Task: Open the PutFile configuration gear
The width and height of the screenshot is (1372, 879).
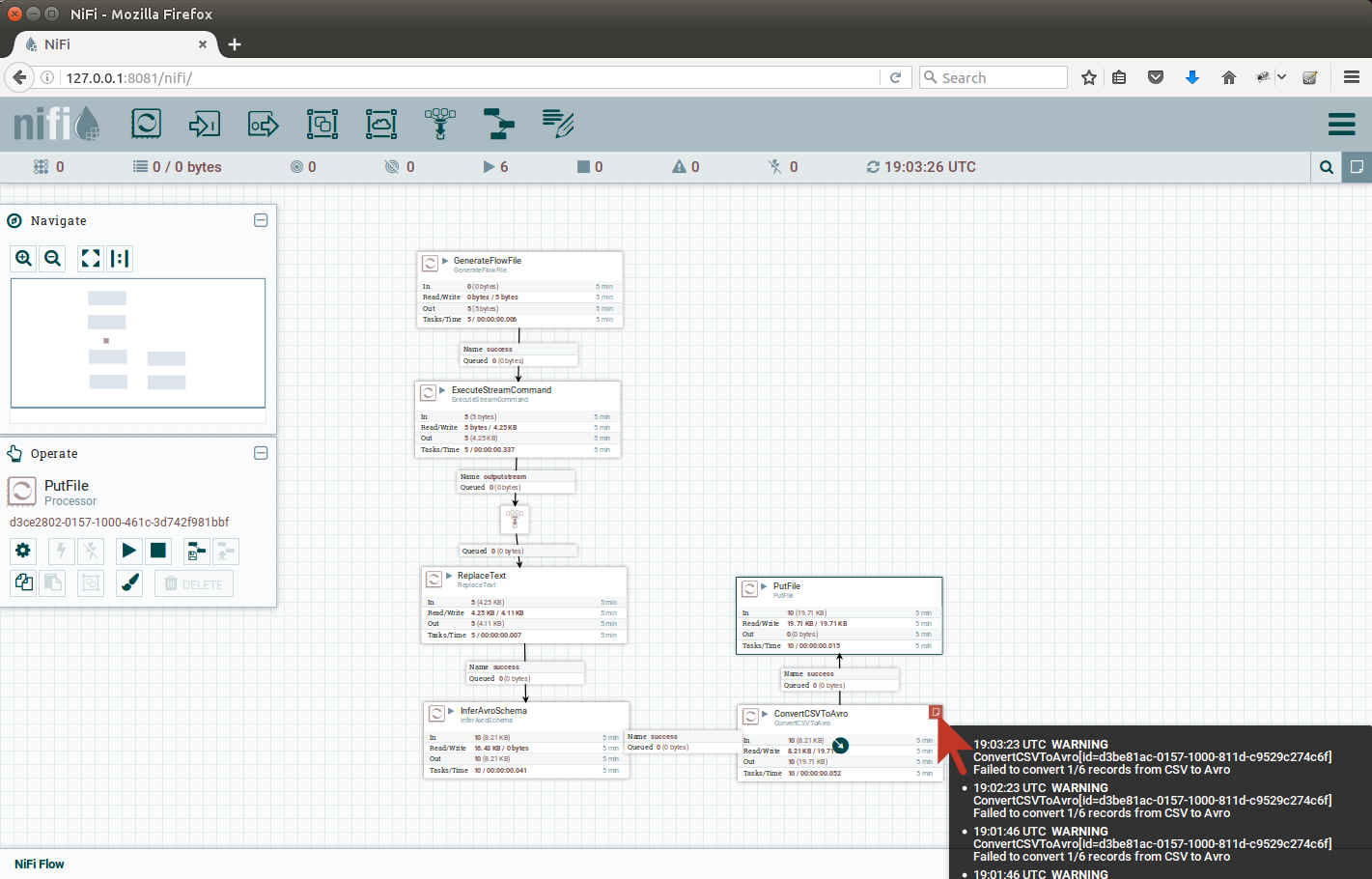Action: 23,551
